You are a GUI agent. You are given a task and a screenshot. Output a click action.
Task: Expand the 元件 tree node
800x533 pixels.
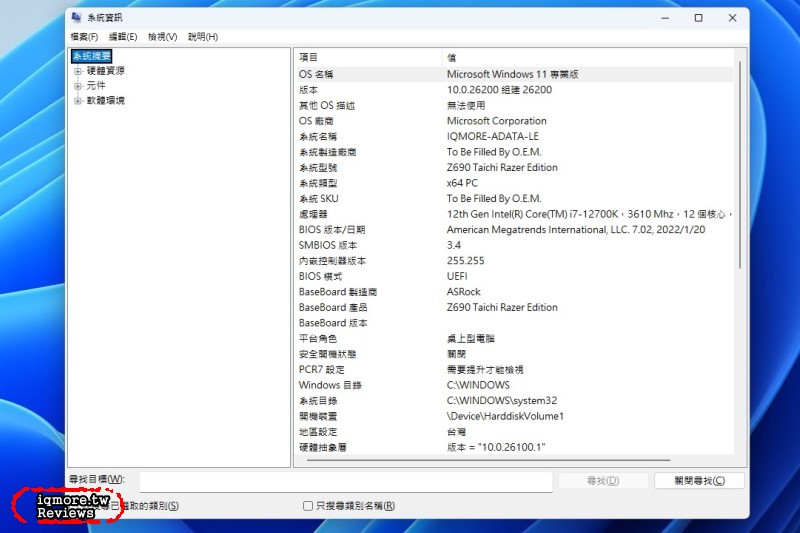(x=78, y=86)
